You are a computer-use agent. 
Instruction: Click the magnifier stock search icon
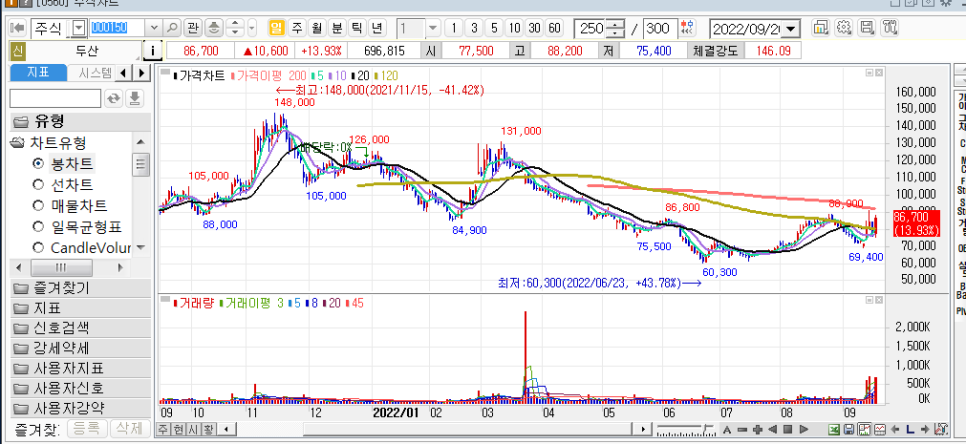tap(172, 28)
